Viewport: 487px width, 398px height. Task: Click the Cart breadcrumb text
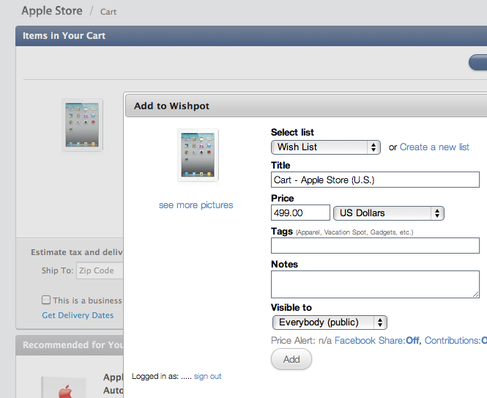pos(108,12)
